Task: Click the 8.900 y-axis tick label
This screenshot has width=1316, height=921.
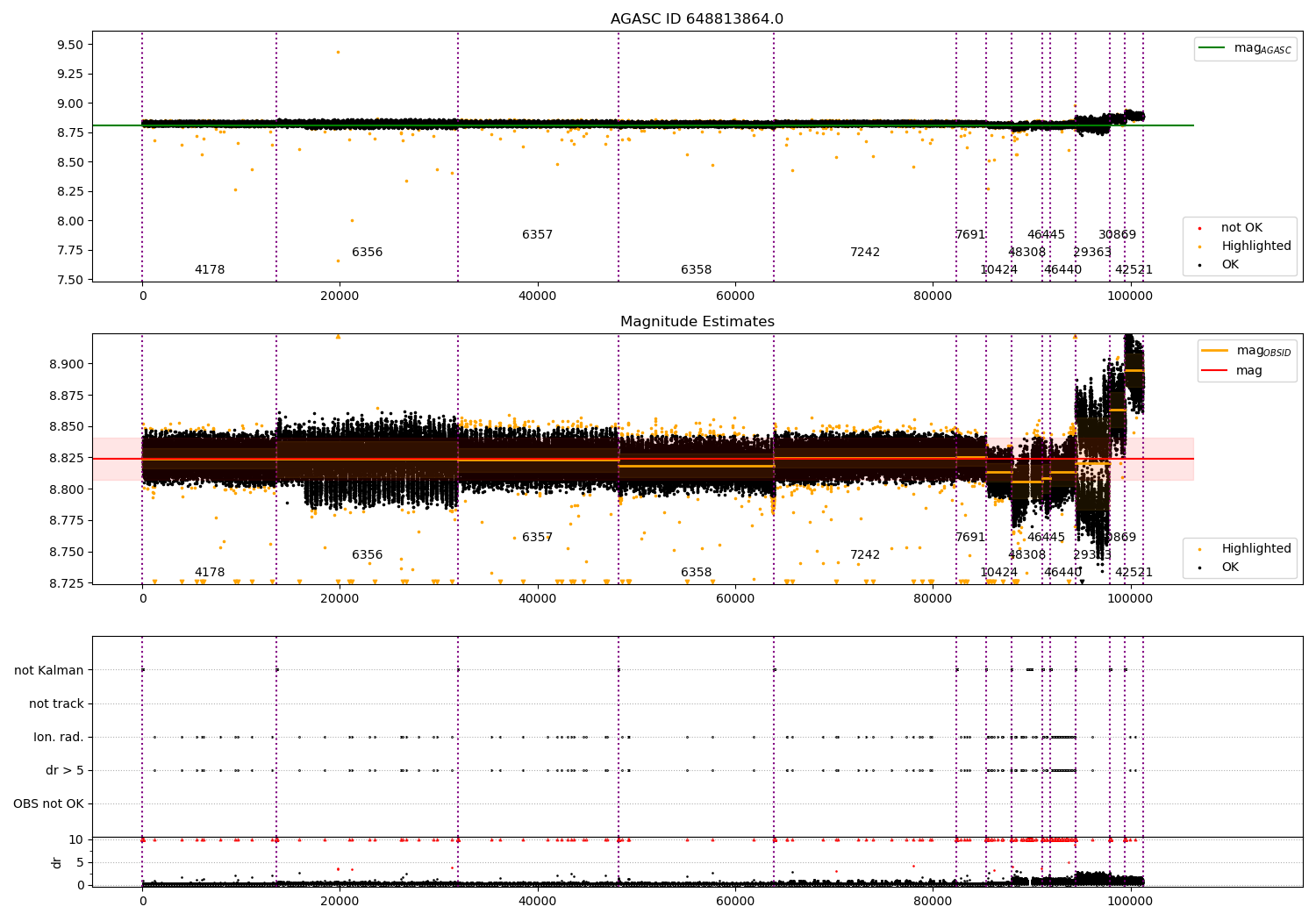Action: (x=65, y=364)
